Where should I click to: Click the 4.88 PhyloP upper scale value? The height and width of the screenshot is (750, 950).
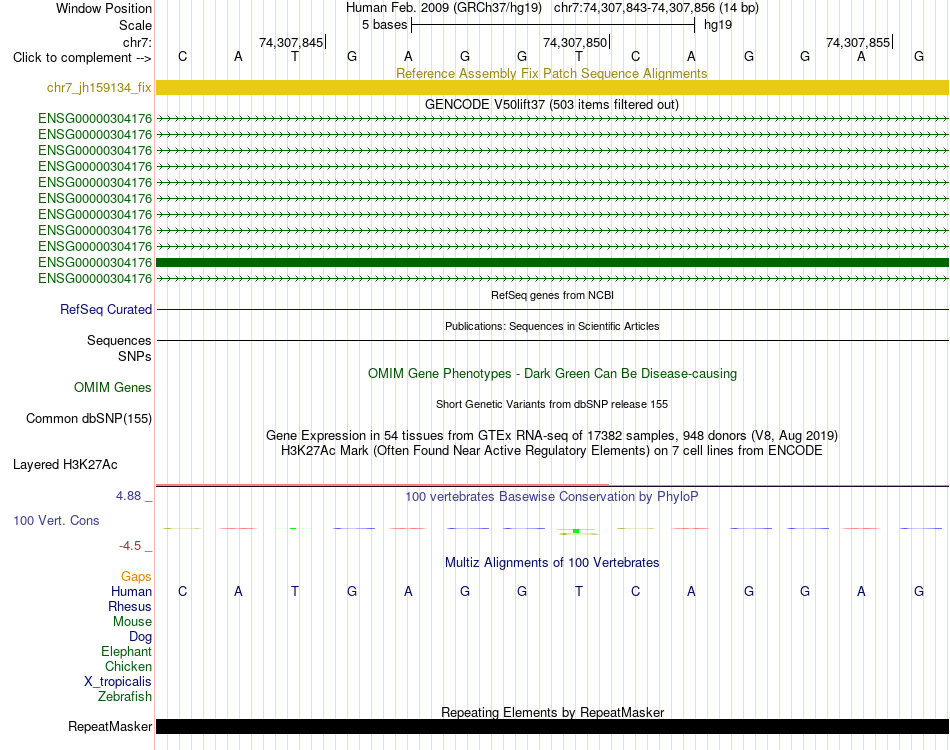(x=128, y=496)
